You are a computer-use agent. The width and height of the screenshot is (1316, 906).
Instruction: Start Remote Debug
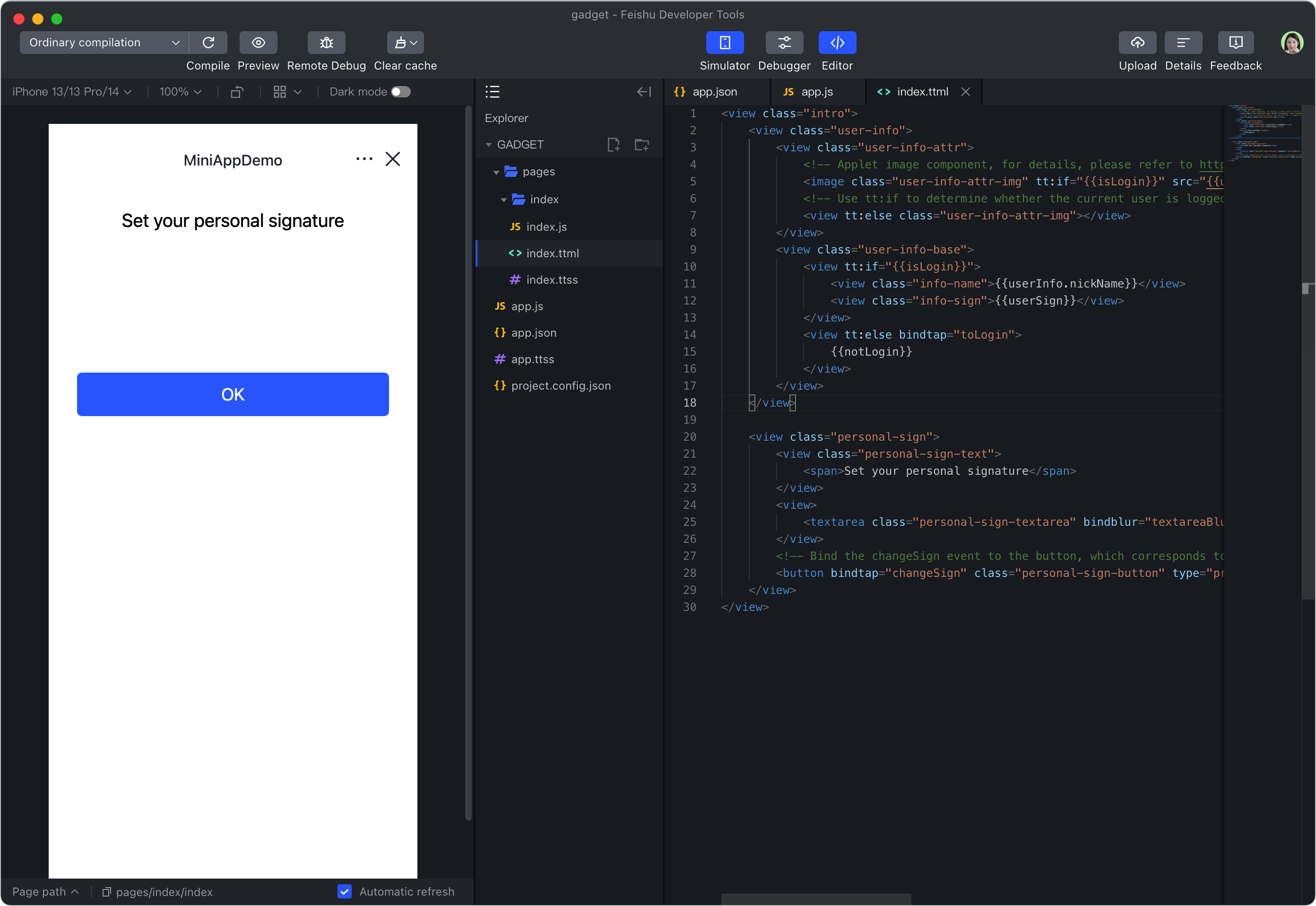point(326,43)
